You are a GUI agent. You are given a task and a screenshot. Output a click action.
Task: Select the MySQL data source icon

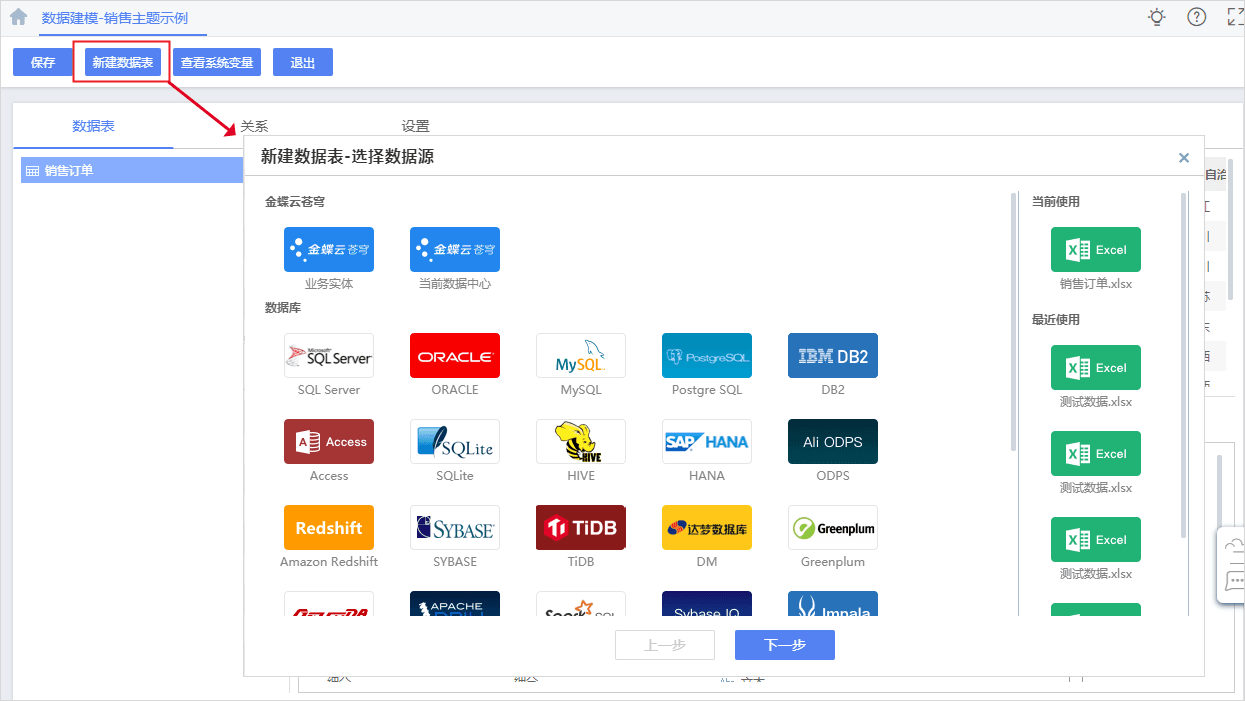580,355
